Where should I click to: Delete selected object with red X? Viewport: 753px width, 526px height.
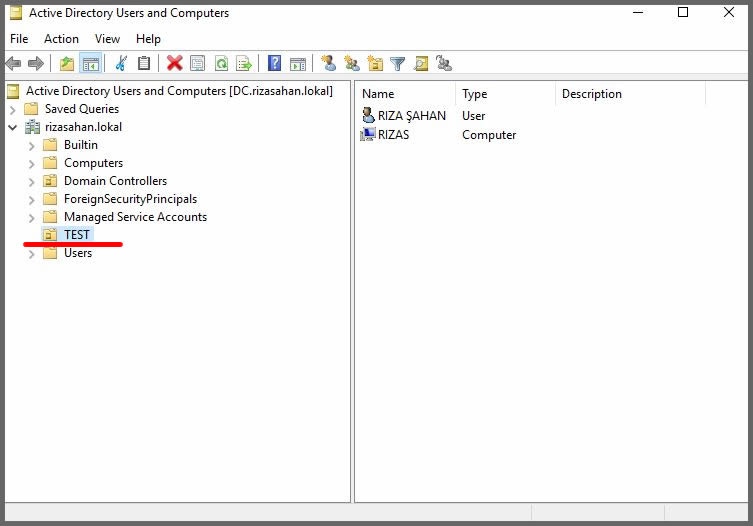click(174, 63)
